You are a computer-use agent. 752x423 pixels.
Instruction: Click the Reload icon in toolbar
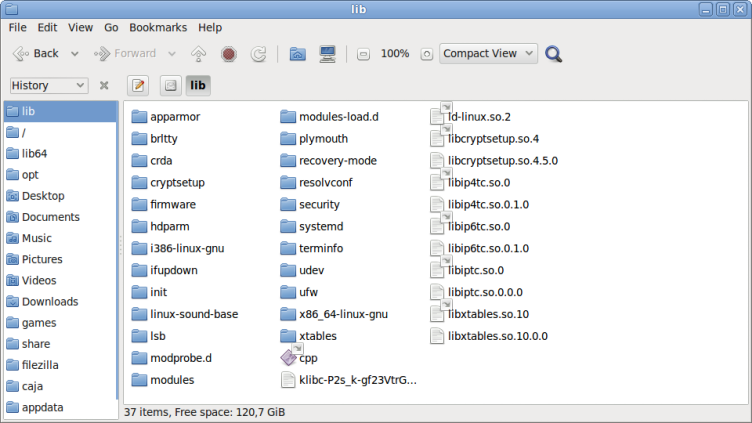point(258,54)
